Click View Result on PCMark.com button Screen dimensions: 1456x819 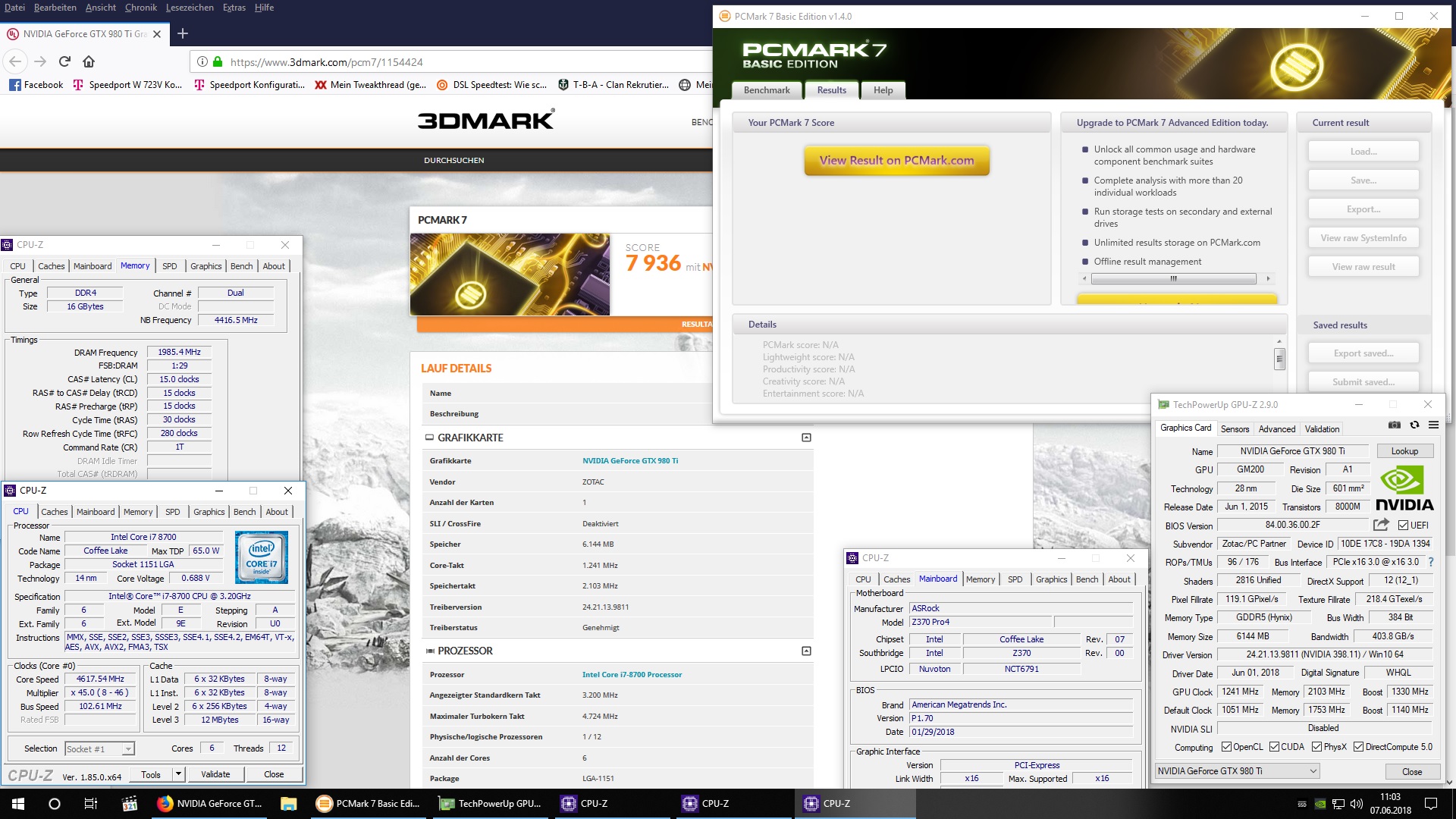tap(896, 161)
